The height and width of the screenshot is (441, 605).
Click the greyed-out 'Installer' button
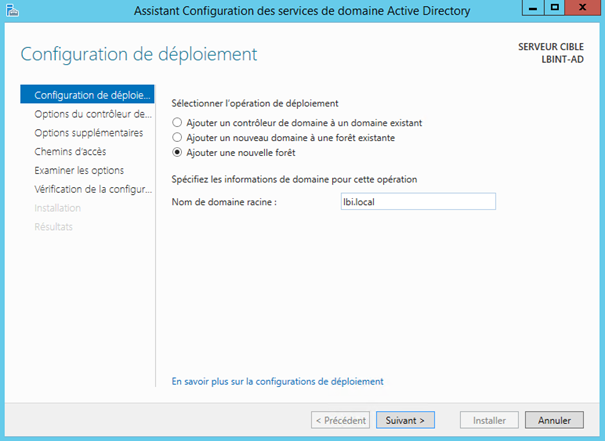489,420
